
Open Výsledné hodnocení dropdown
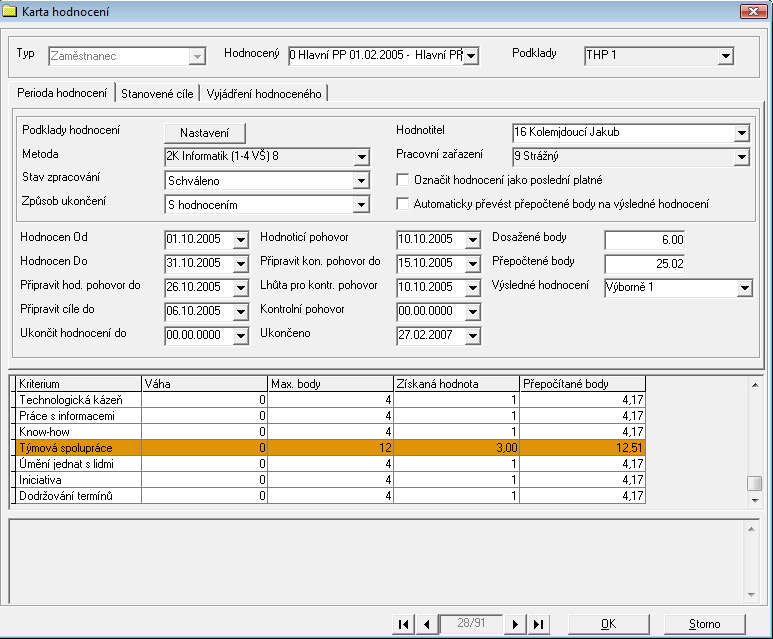[x=744, y=287]
